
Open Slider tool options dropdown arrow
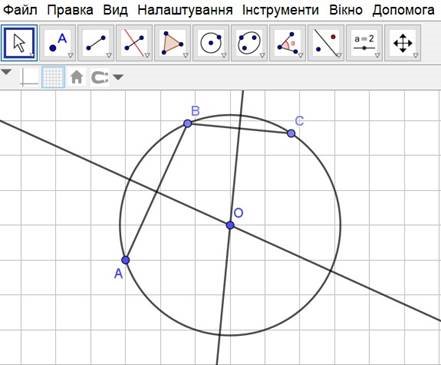coord(377,55)
